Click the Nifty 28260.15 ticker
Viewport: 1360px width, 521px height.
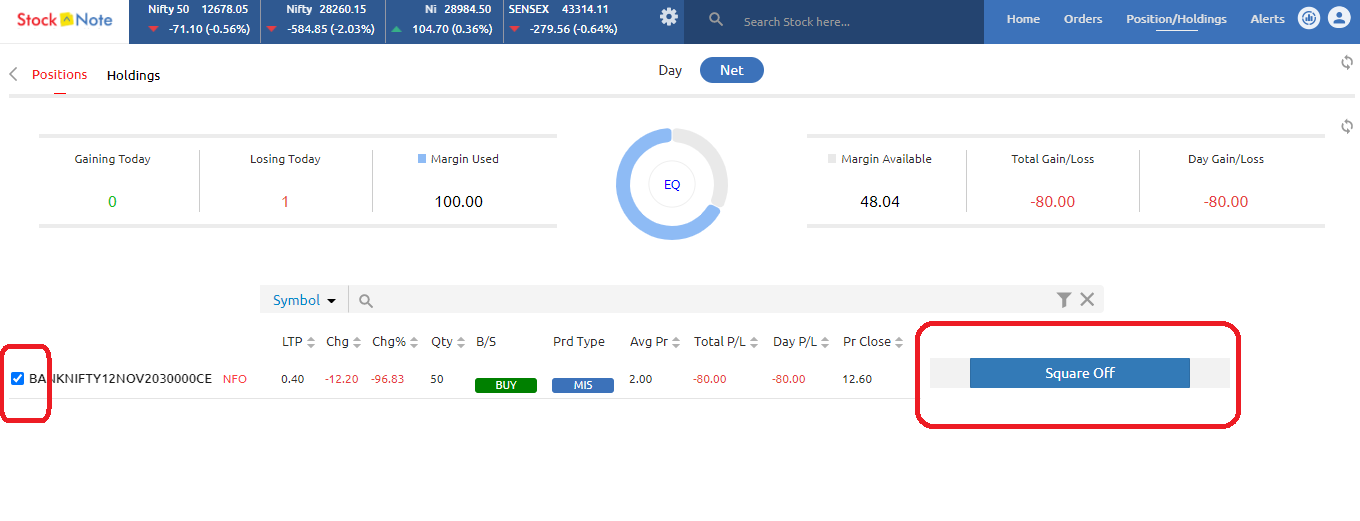[325, 19]
